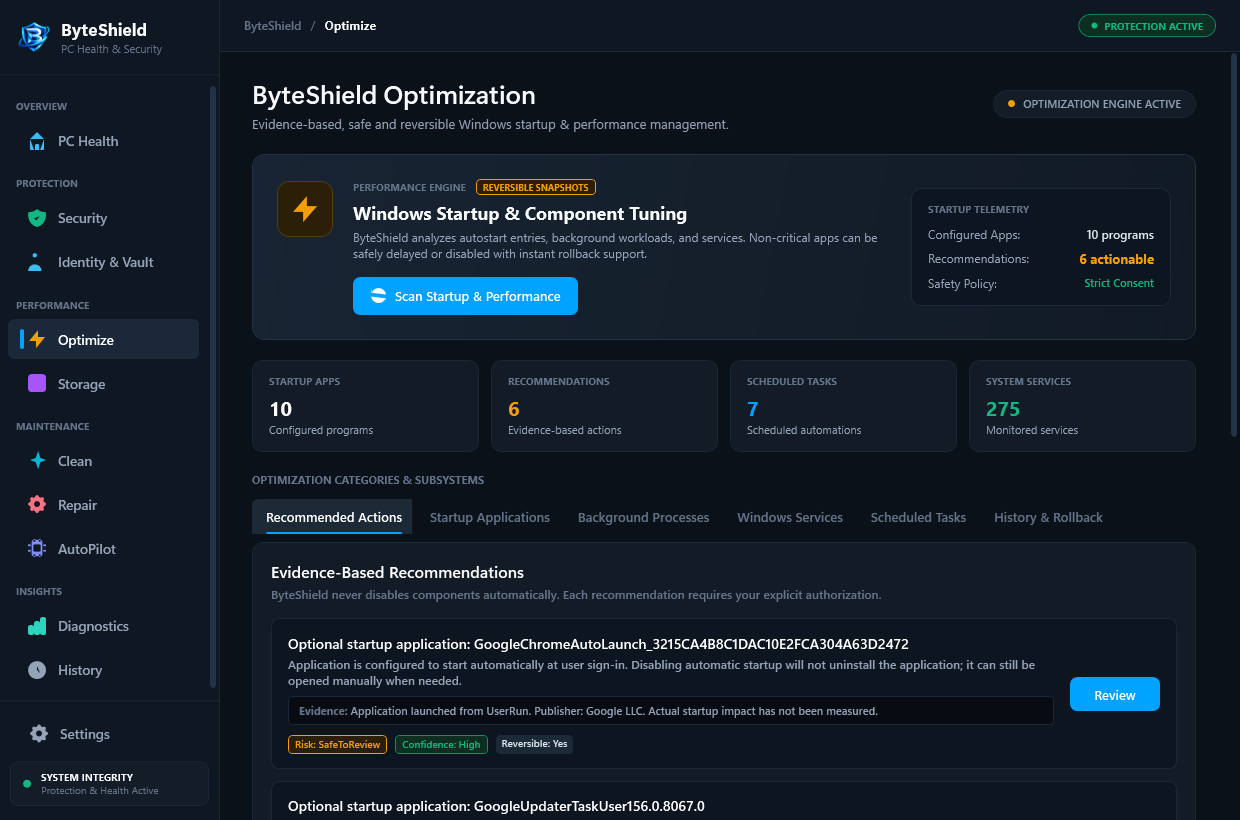The height and width of the screenshot is (820, 1240).
Task: Click the 'Strict Consent' safety policy value
Action: coord(1119,283)
